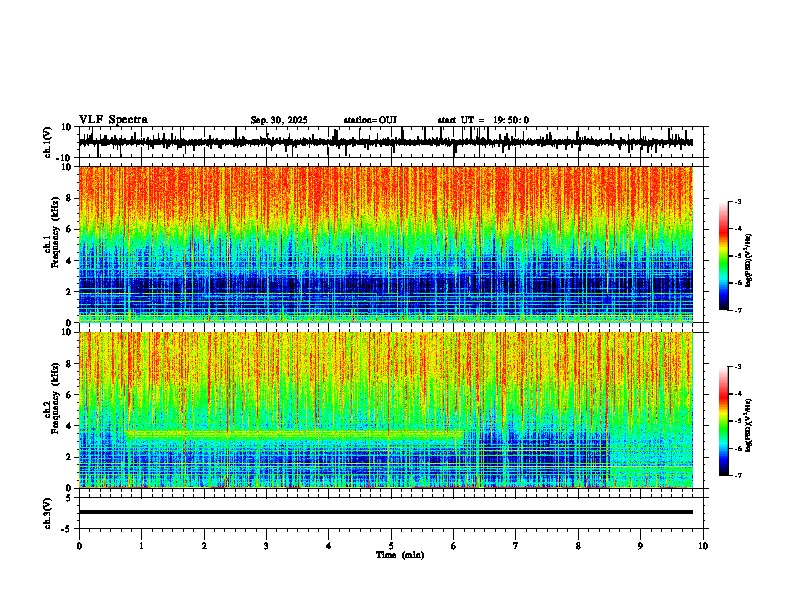Click time axis tick label "5"
The width and height of the screenshot is (792, 612).
[x=391, y=546]
